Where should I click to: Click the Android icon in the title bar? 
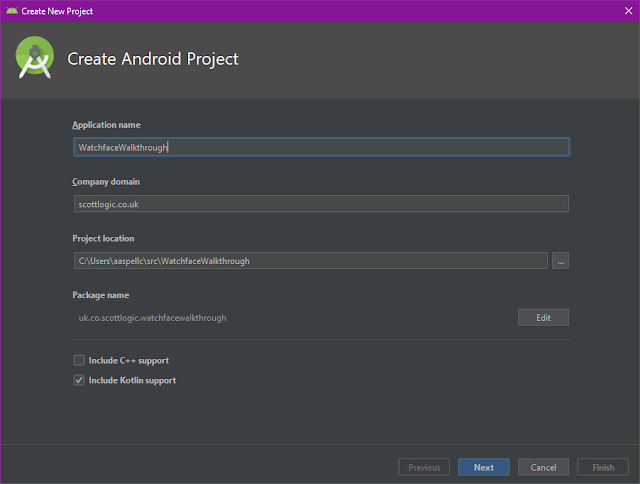pos(11,10)
